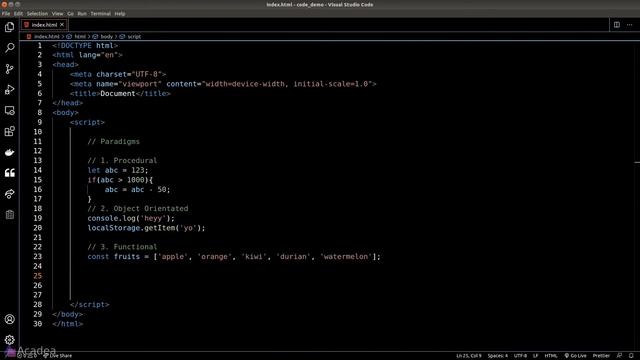The width and height of the screenshot is (640, 360).
Task: Open the Accounts menu
Action: coord(9,319)
